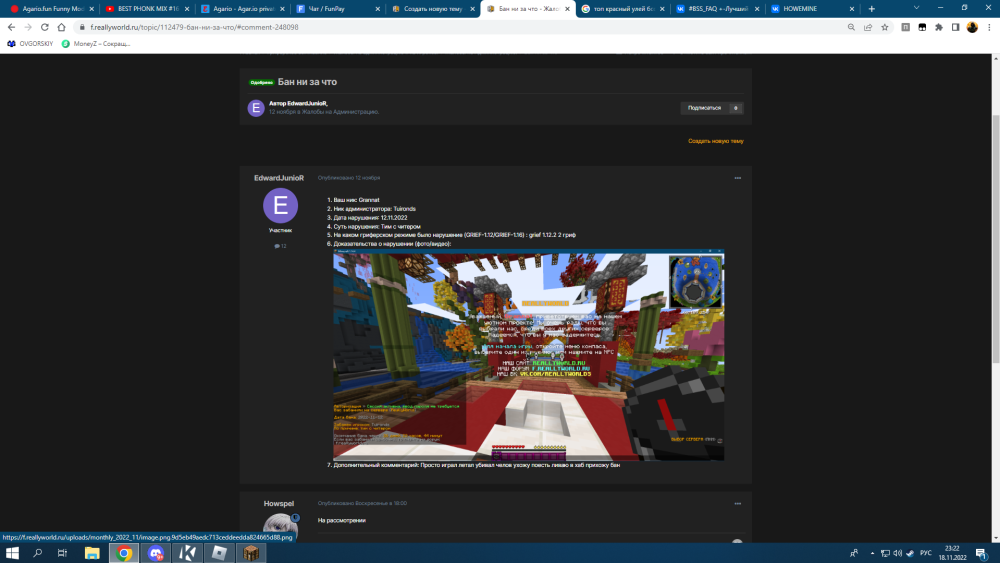Switch to the HOWEMINE tab
Viewport: 1000px width, 563px height.
coord(812,9)
